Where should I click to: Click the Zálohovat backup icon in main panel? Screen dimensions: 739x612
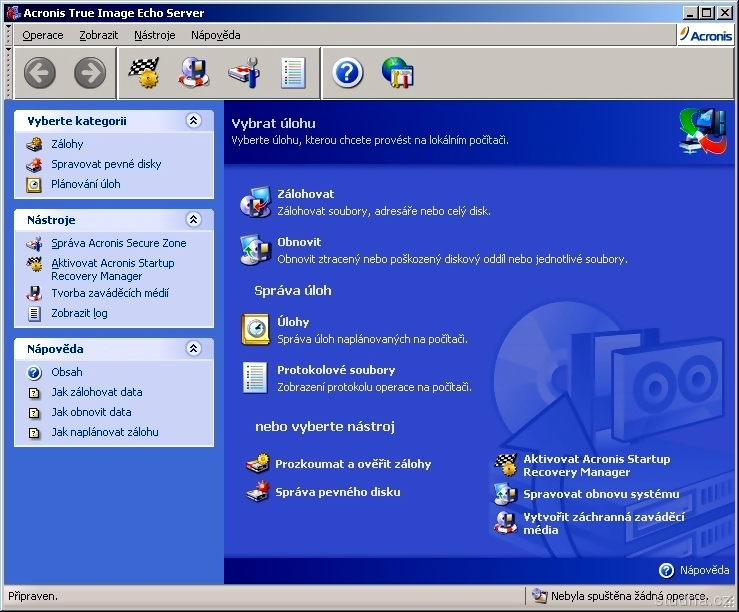pos(255,201)
